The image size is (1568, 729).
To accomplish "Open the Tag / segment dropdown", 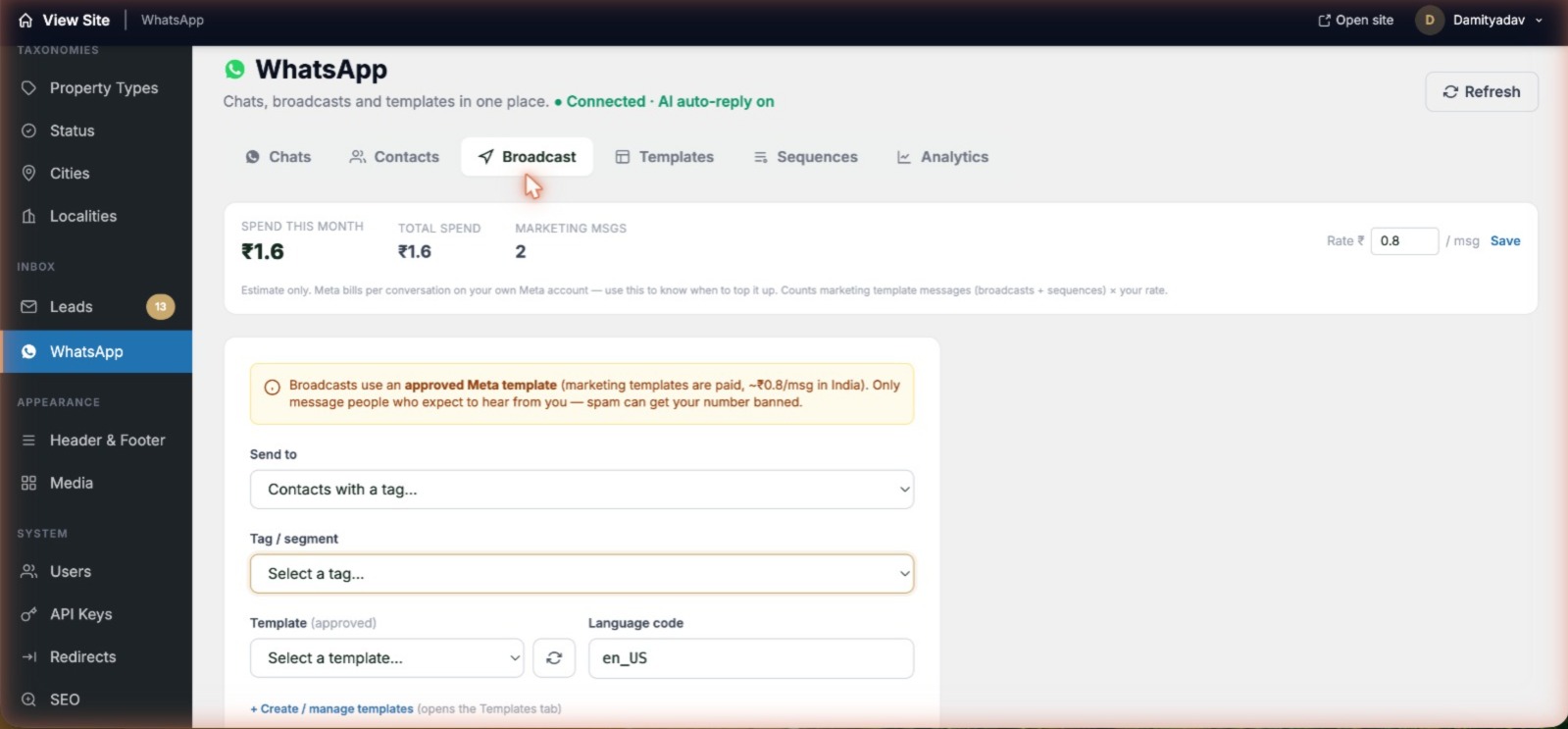I will click(x=582, y=574).
